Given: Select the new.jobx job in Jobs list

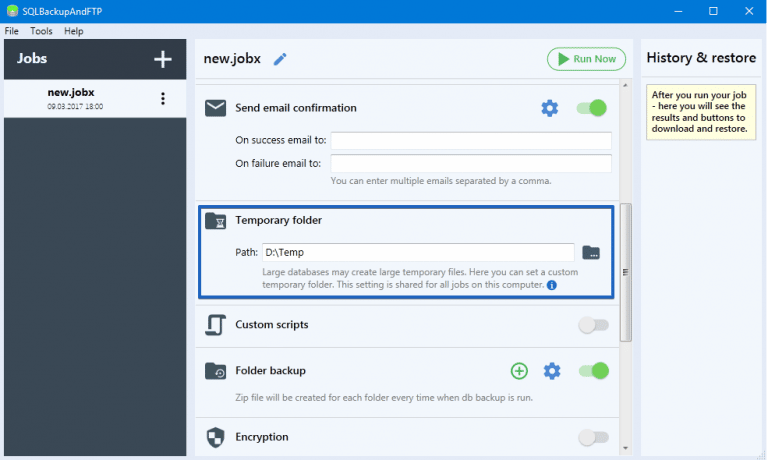Looking at the screenshot, I should point(95,98).
